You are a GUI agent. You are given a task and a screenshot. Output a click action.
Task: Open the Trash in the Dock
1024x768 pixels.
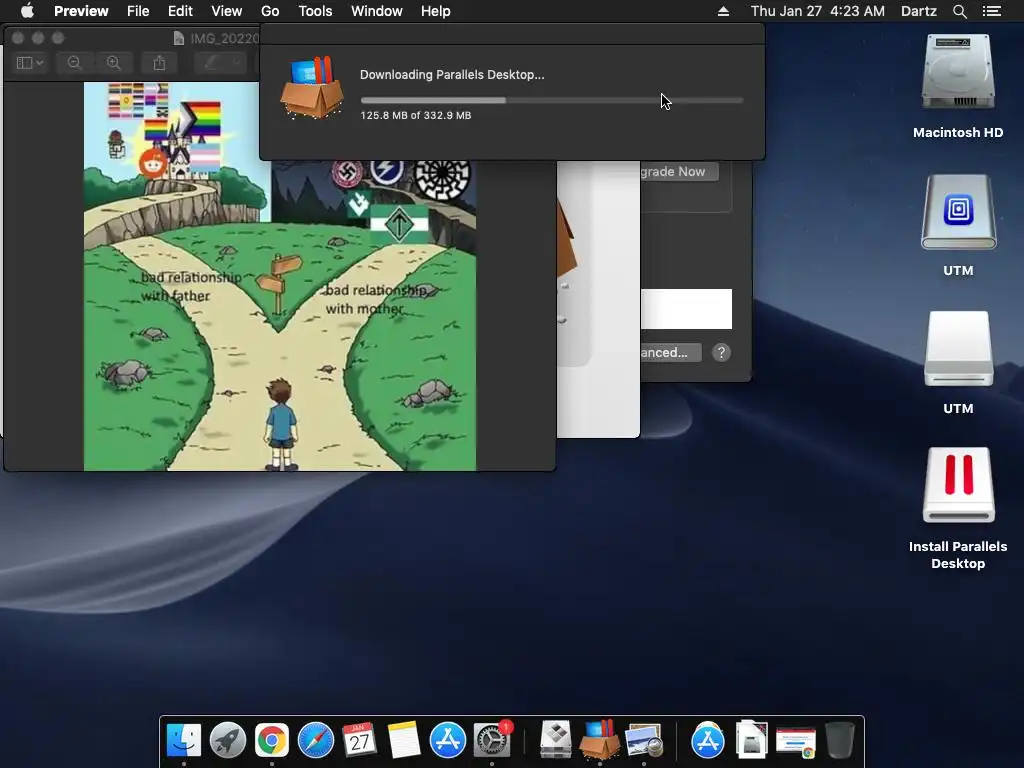(840, 741)
